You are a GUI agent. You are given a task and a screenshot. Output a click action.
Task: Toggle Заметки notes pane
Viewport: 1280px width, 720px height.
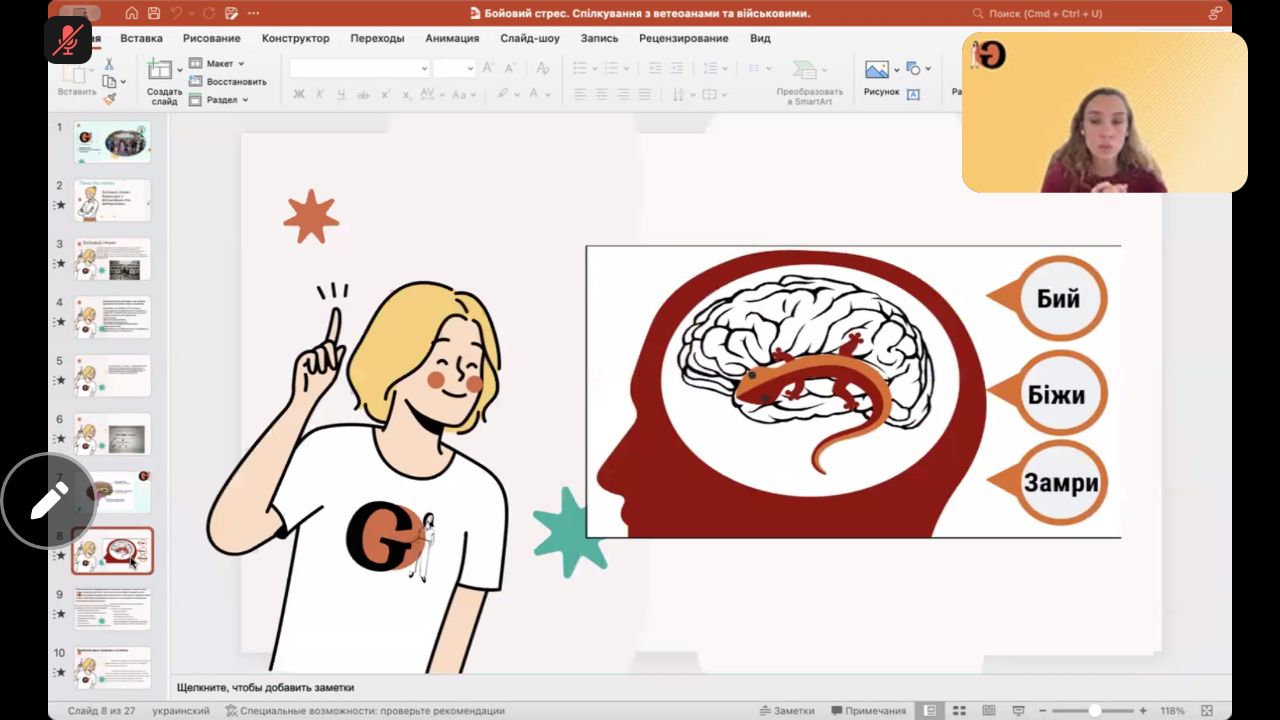click(787, 711)
